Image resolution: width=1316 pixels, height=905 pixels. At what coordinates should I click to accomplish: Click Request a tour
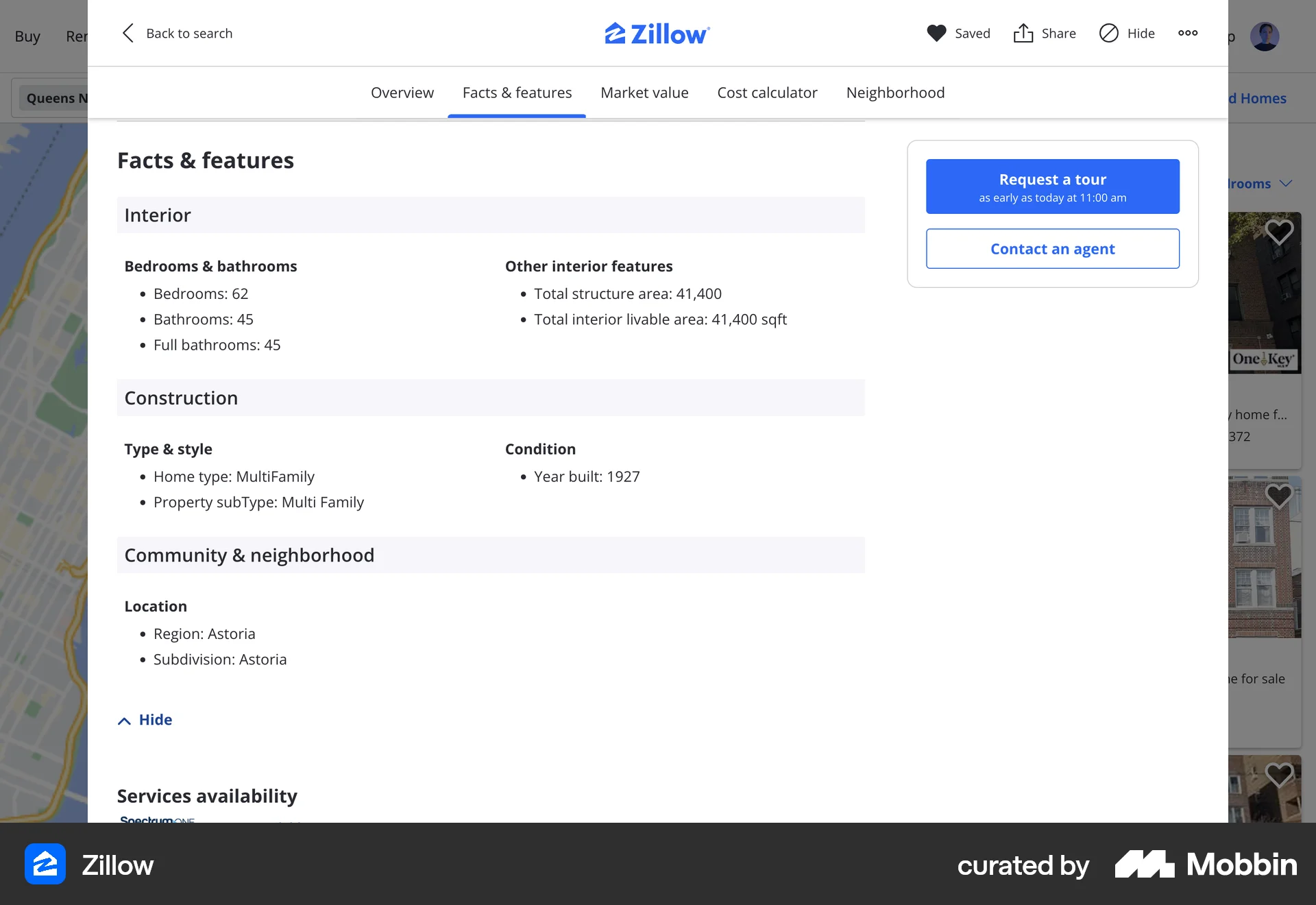(1052, 186)
